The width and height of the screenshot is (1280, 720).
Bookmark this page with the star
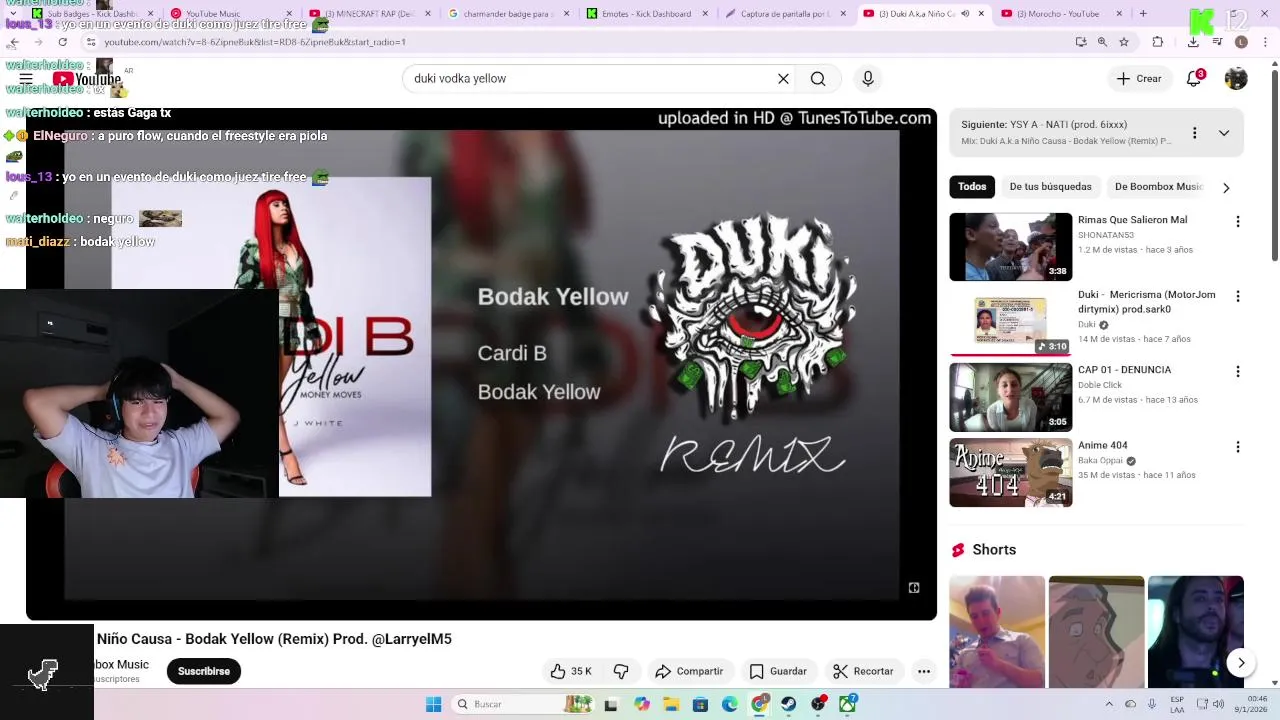coord(1124,42)
